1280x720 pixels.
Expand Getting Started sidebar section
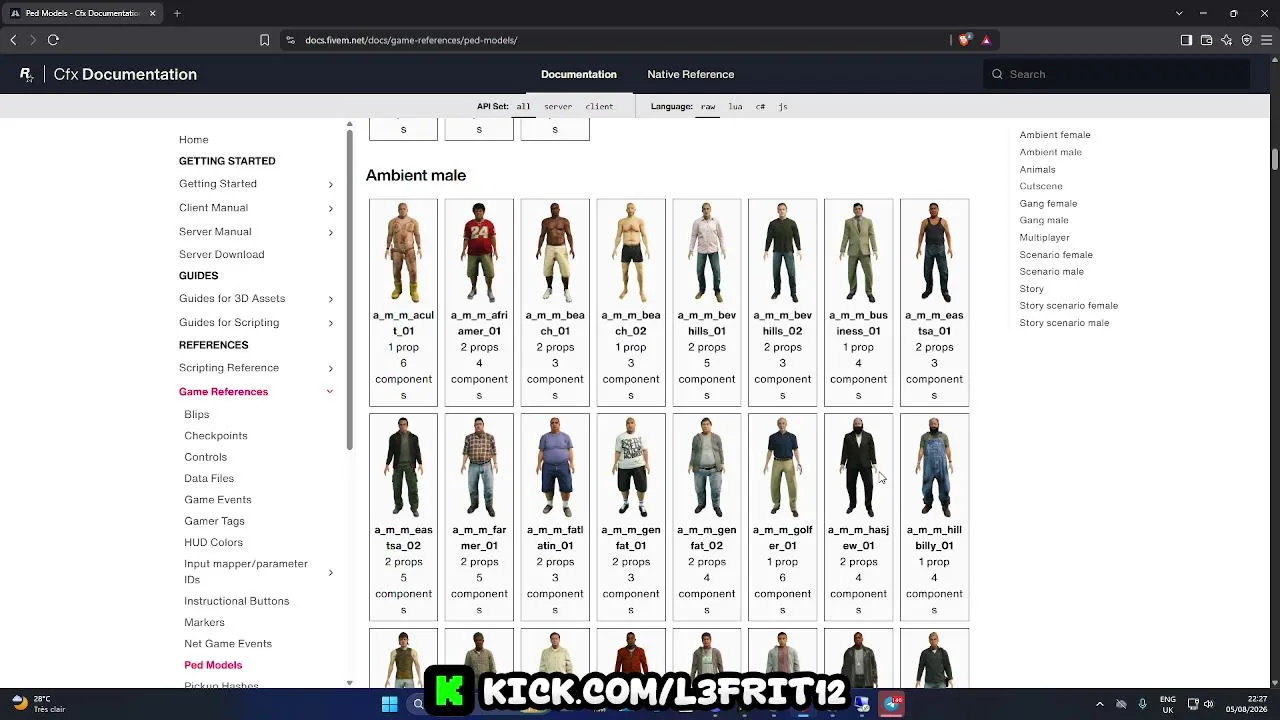pos(331,185)
